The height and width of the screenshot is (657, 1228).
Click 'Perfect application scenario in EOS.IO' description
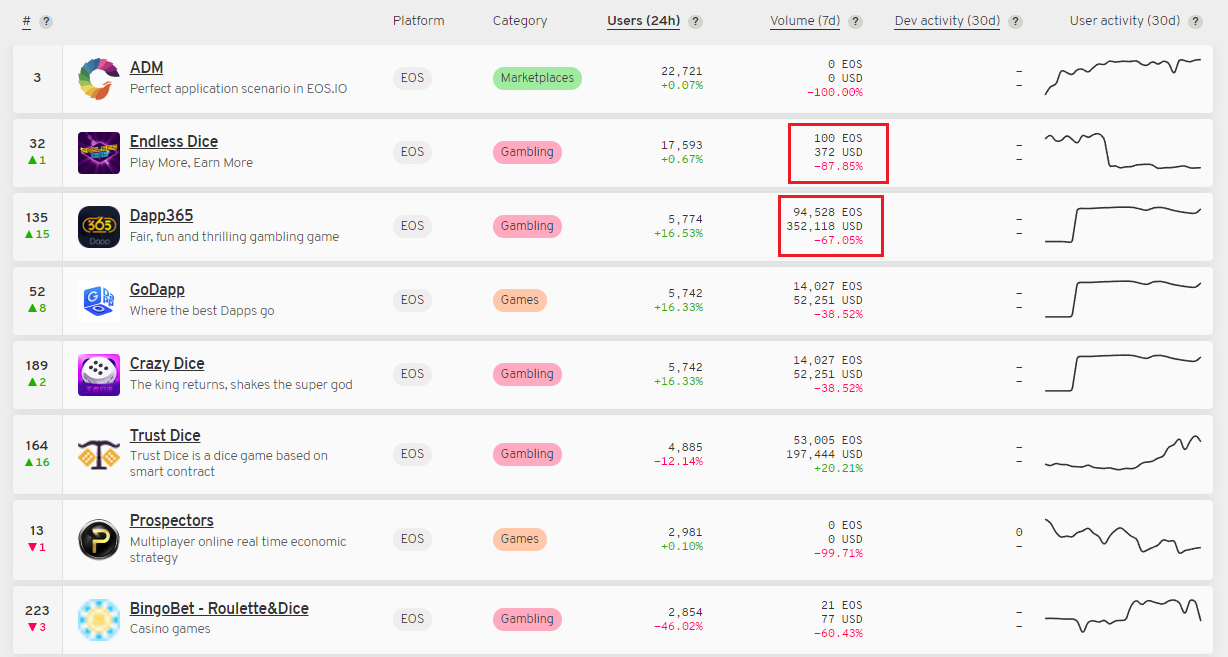(x=239, y=89)
